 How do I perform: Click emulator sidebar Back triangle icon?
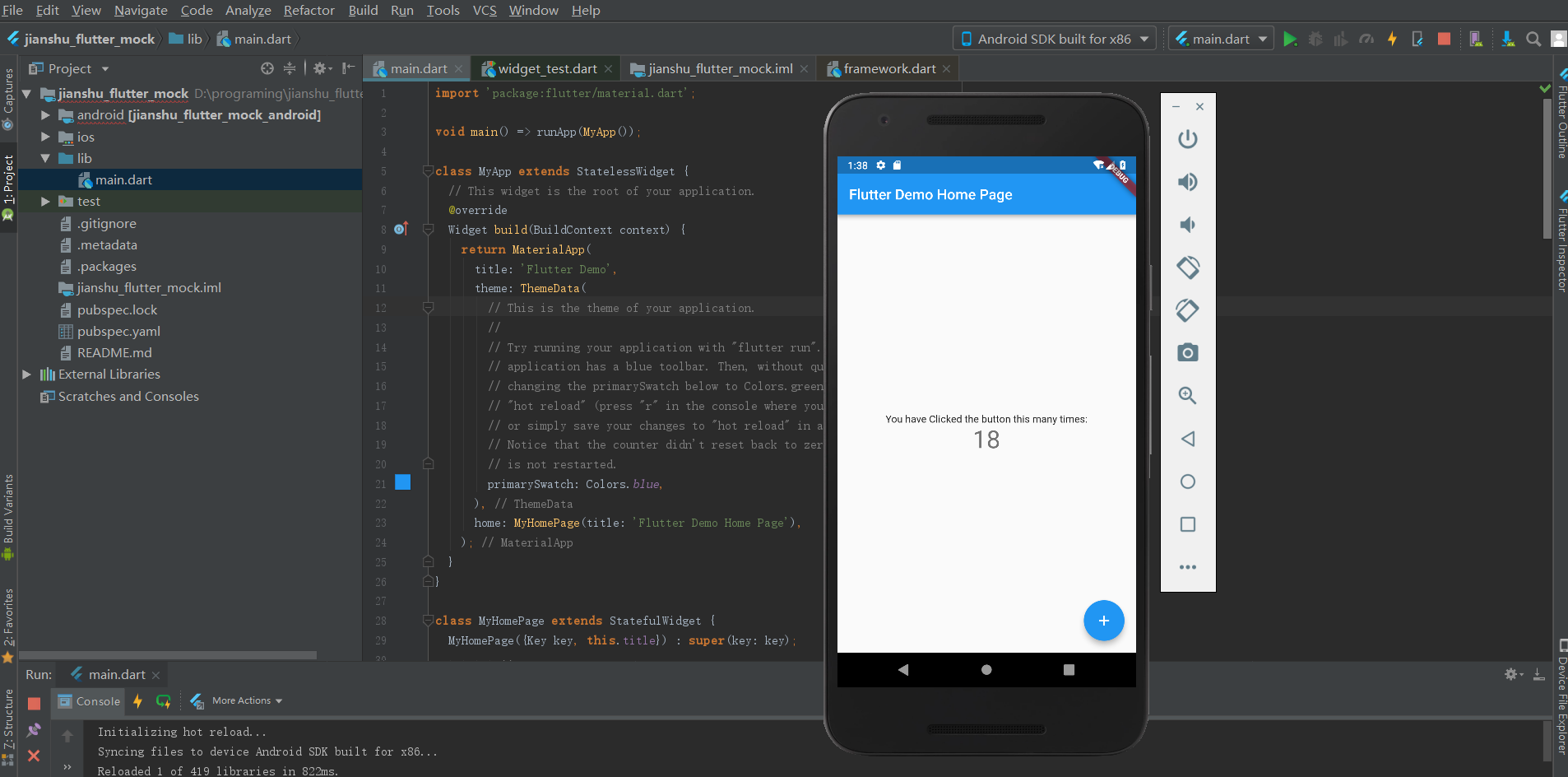[x=1187, y=439]
